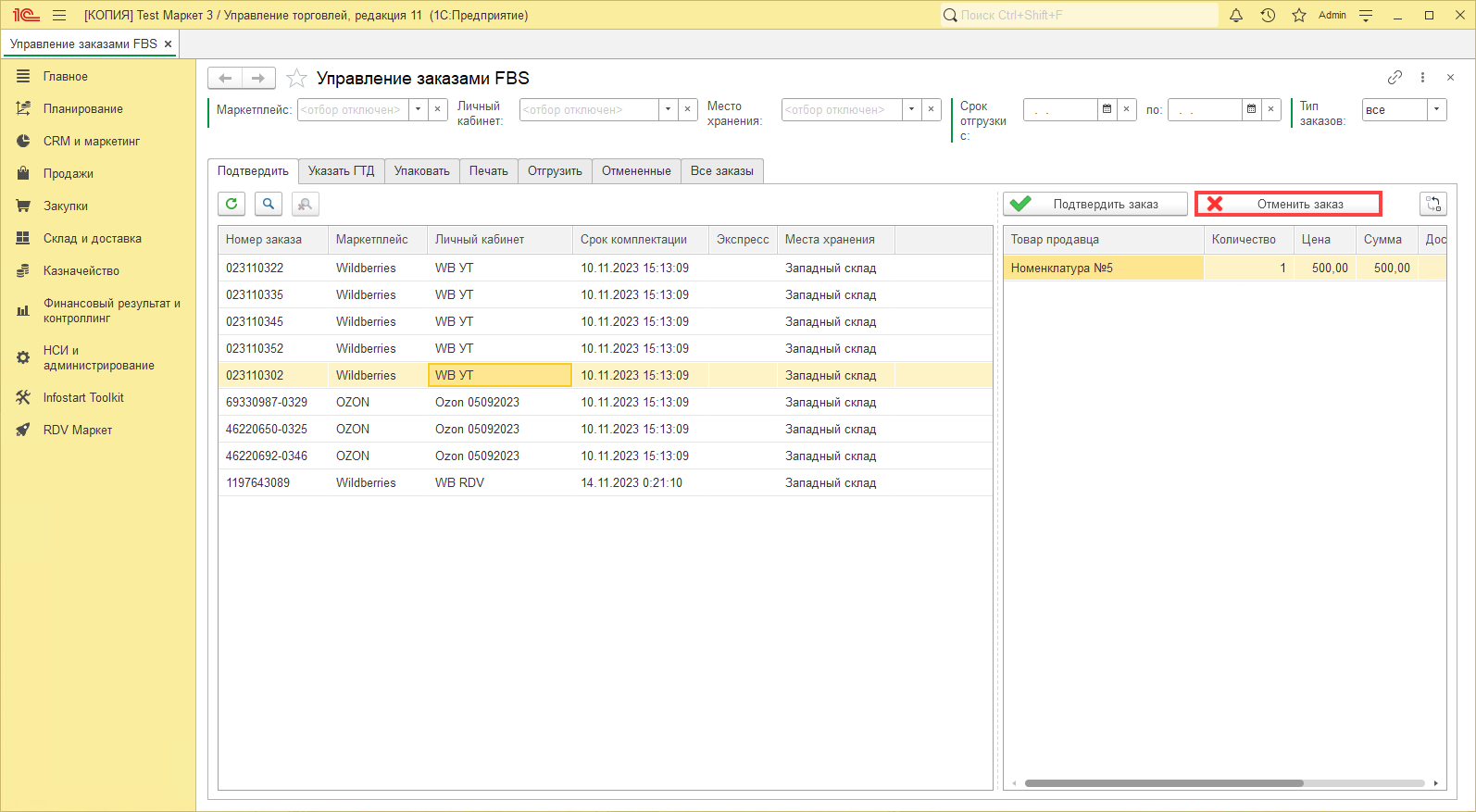Click the Подтвердить заказ button
This screenshot has height=812, width=1476.
point(1095,204)
